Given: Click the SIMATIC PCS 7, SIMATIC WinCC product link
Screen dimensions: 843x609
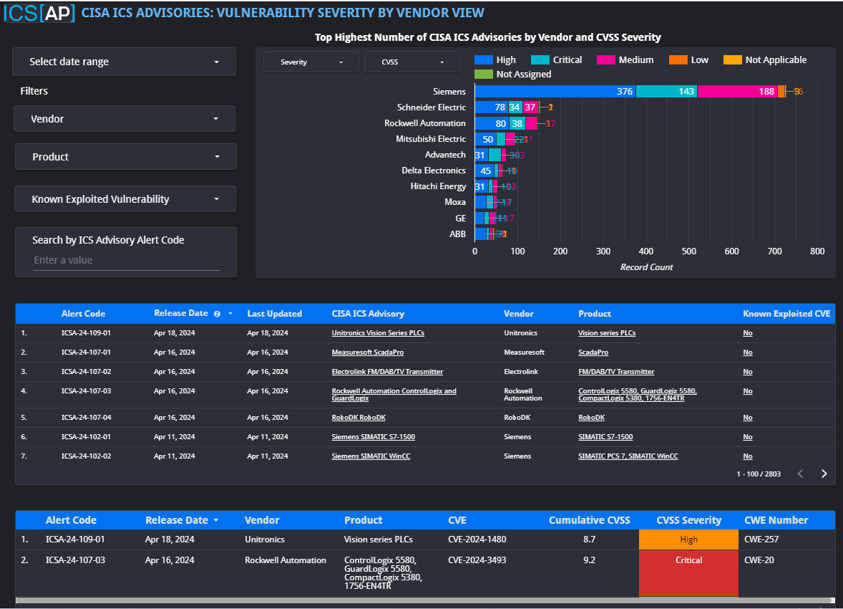Looking at the screenshot, I should pos(628,456).
